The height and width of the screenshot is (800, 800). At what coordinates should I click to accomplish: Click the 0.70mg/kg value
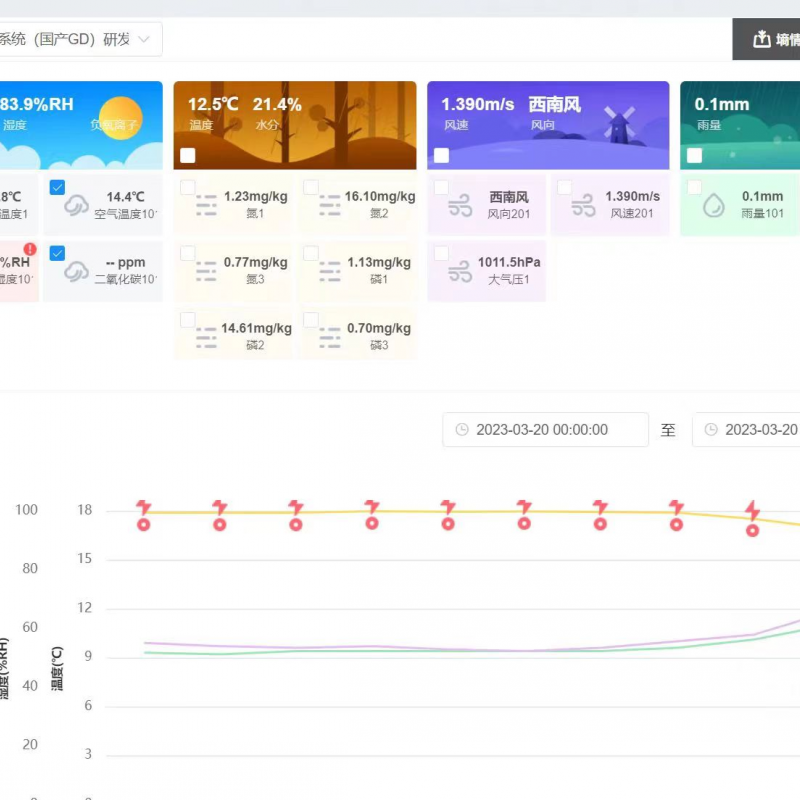[x=379, y=328]
